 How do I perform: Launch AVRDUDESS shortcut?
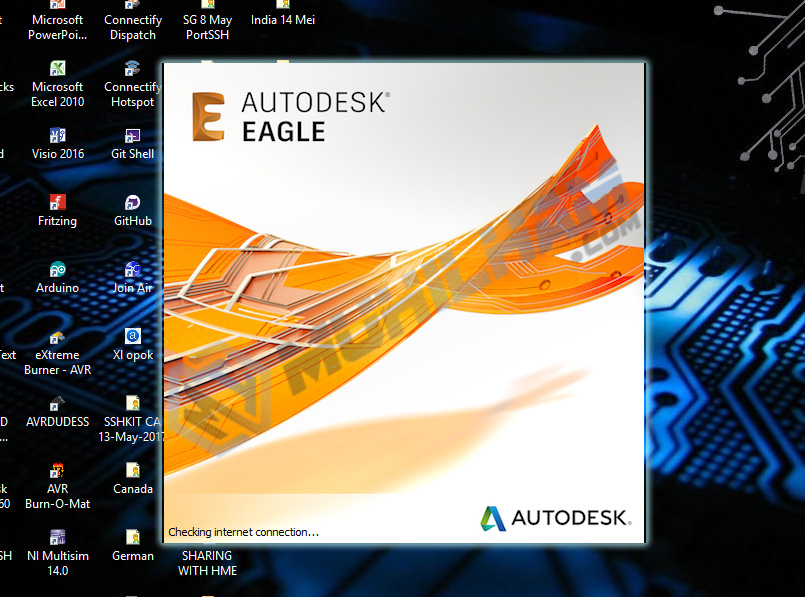click(x=58, y=412)
